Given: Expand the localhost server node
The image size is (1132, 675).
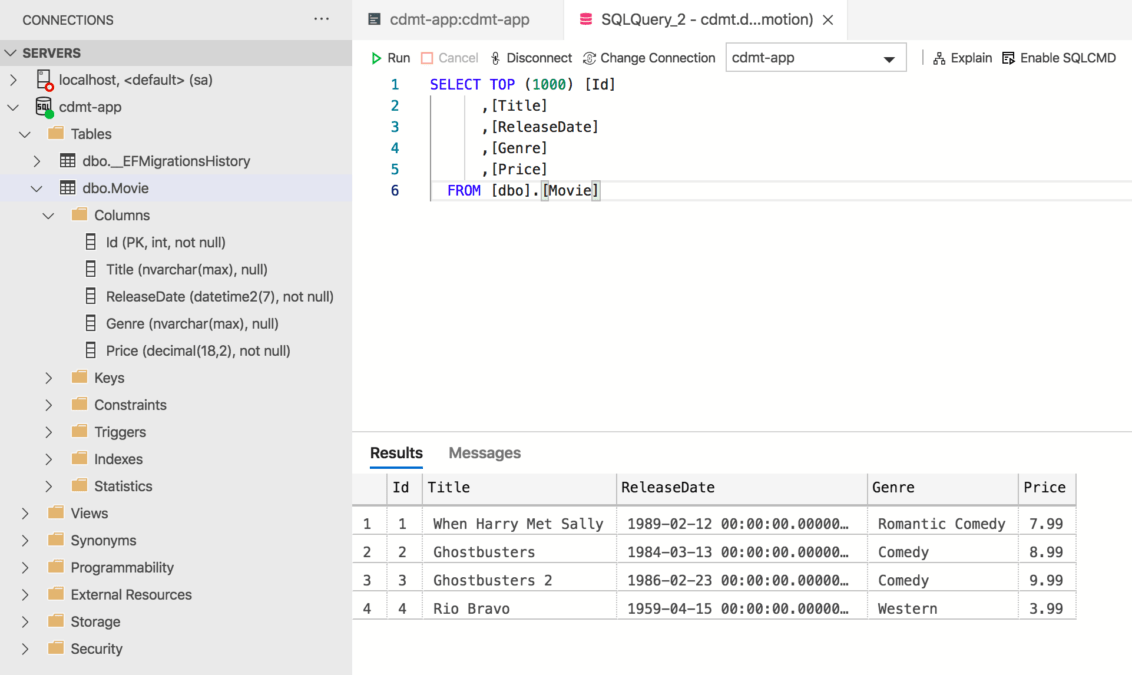Looking at the screenshot, I should pos(14,80).
